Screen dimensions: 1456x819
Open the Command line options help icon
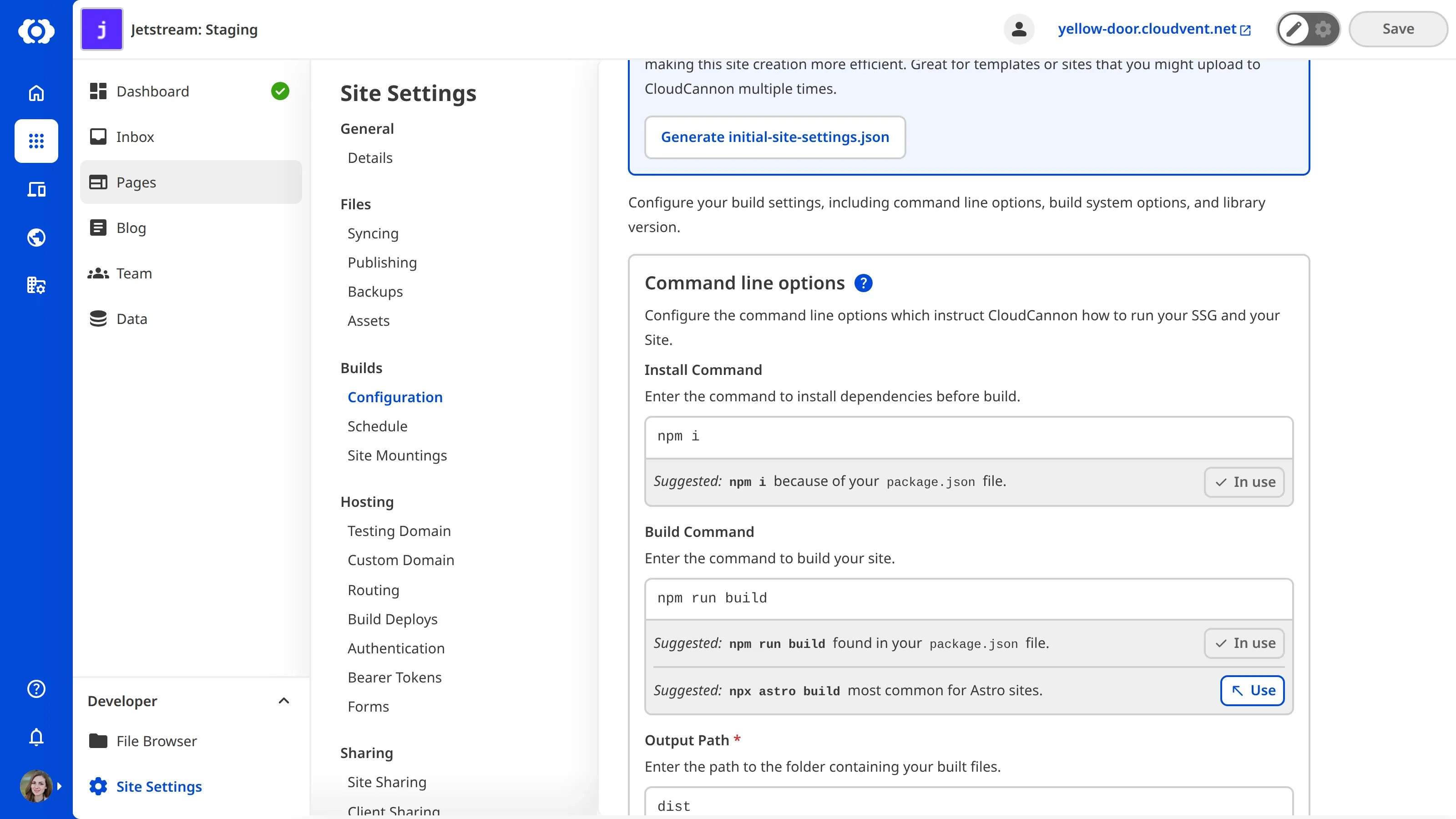coord(863,283)
